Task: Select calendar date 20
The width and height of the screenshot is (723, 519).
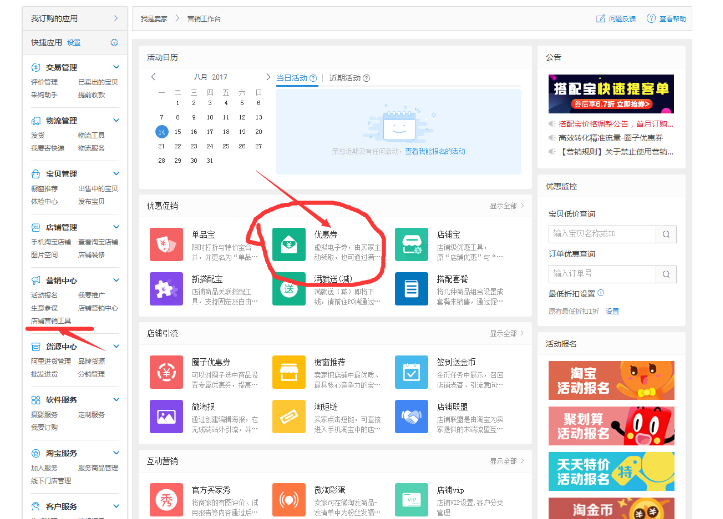Action: click(x=259, y=132)
